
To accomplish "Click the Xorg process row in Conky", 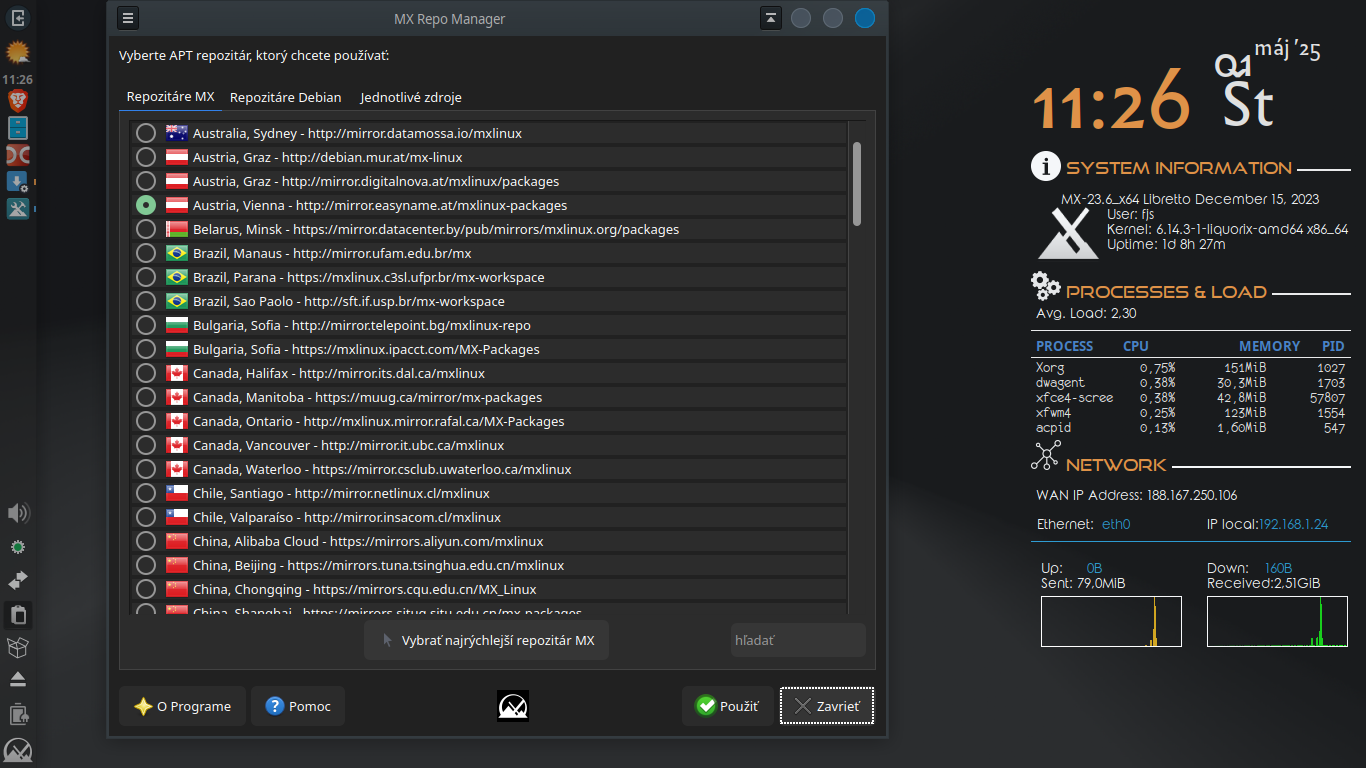I will (x=1190, y=367).
